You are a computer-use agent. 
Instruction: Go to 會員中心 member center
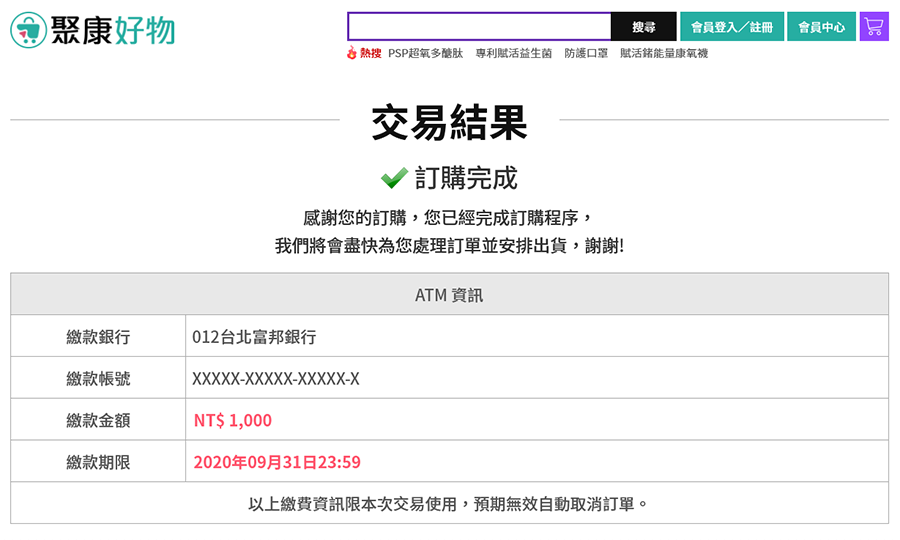click(x=821, y=26)
